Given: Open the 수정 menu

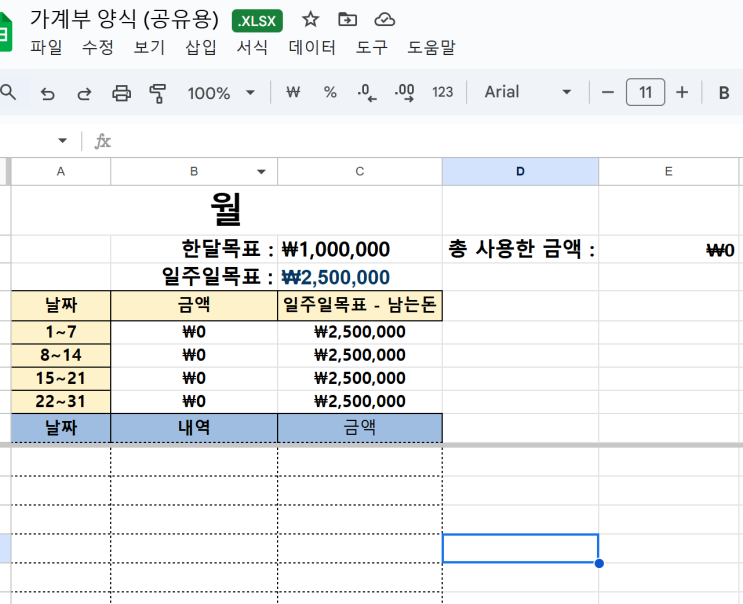Looking at the screenshot, I should 98,47.
